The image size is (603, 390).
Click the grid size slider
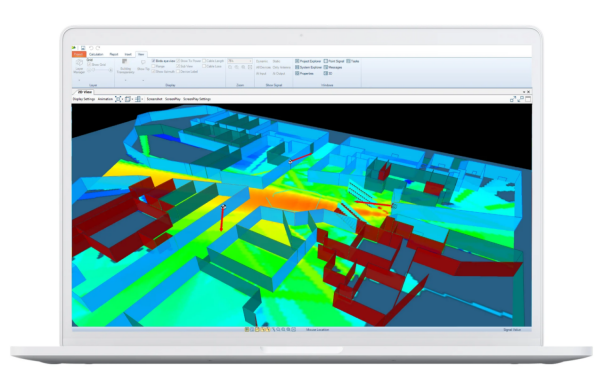click(x=100, y=70)
